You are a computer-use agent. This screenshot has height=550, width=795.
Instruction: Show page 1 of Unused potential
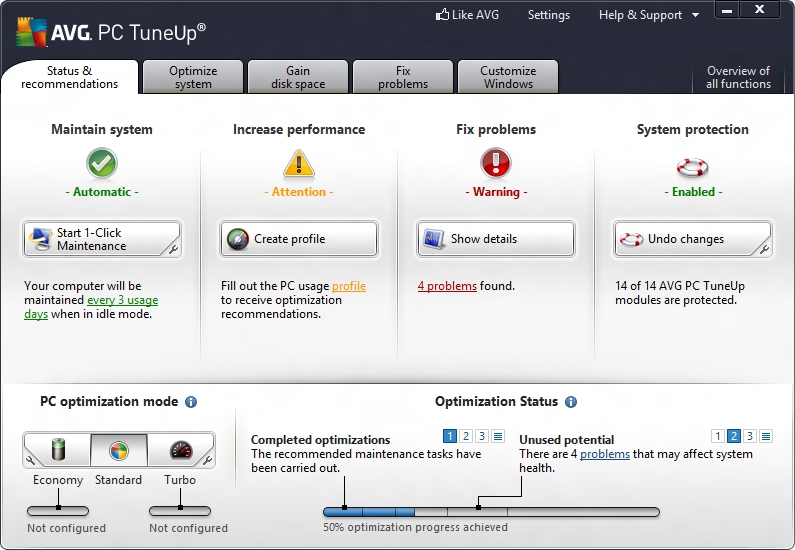[717, 436]
